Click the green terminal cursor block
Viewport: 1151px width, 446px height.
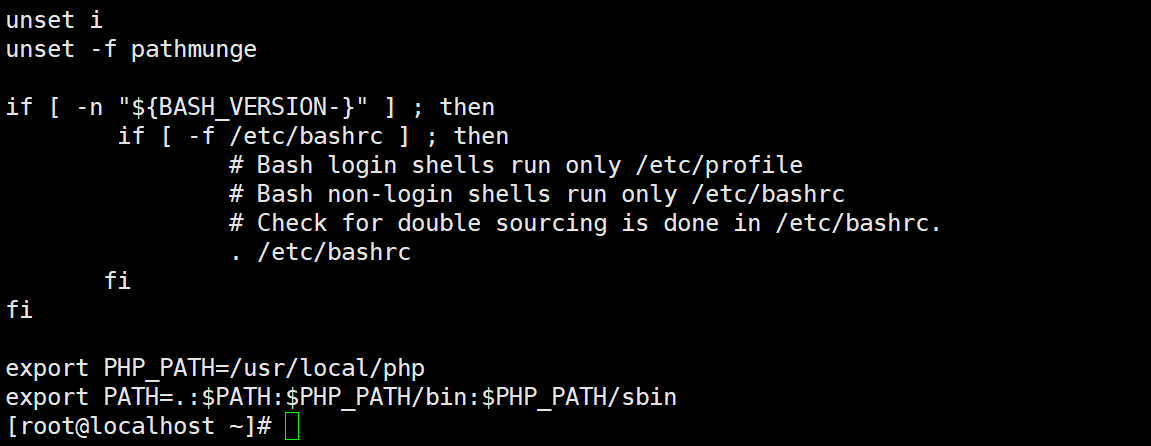292,426
